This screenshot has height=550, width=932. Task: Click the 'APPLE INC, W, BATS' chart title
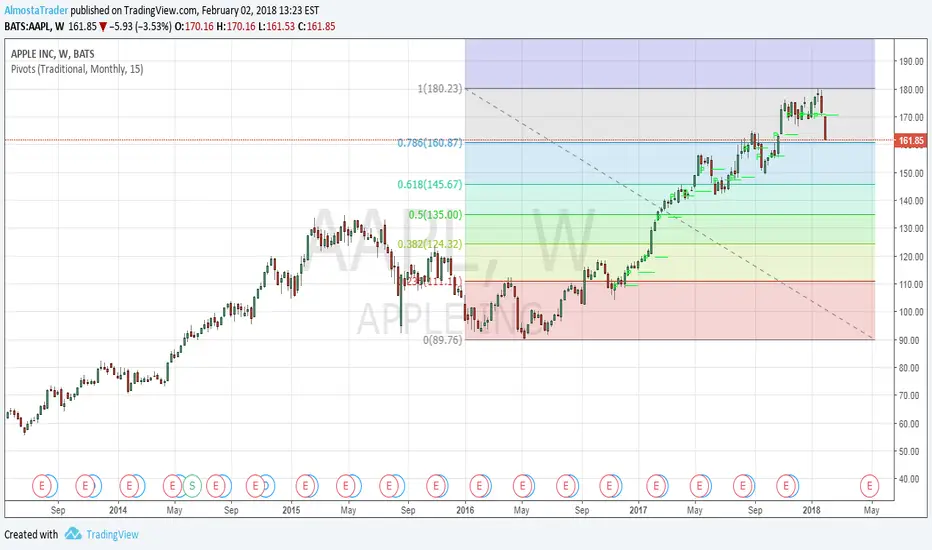click(52, 54)
